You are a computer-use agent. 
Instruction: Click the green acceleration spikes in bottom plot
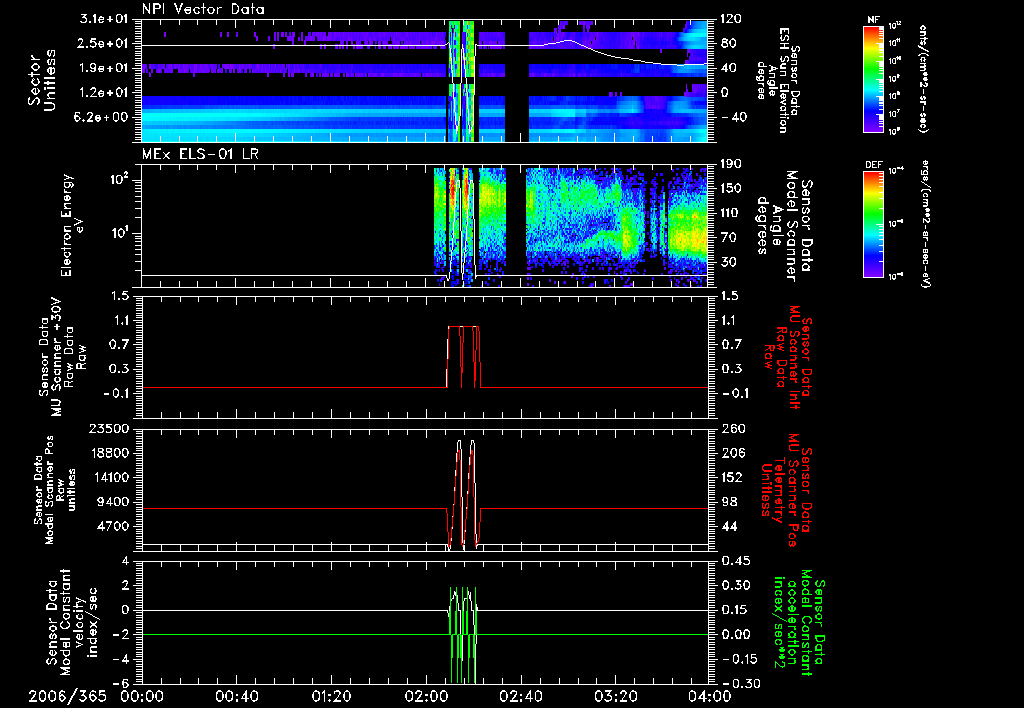tap(463, 635)
